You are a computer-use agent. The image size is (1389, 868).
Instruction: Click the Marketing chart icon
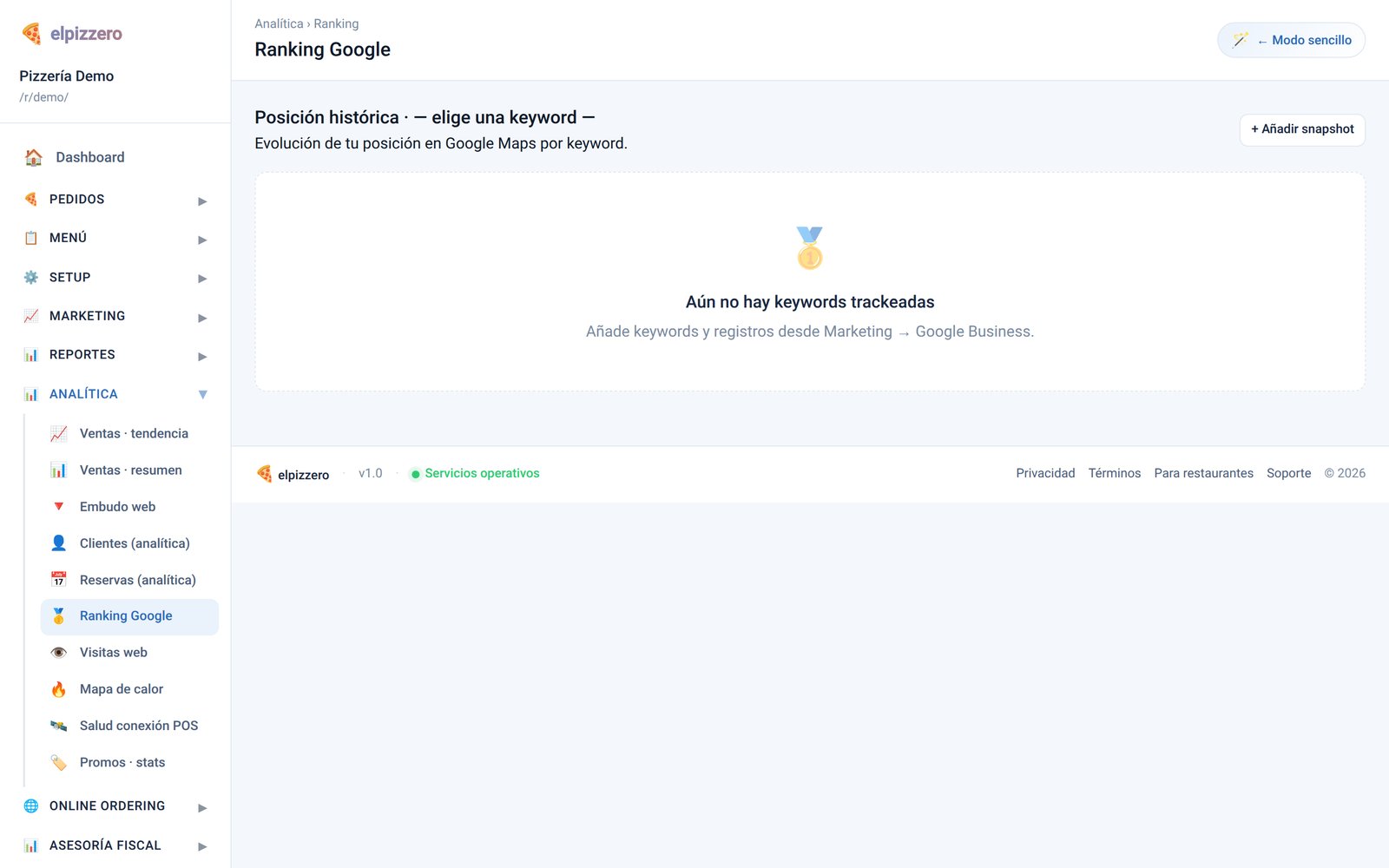pos(31,316)
